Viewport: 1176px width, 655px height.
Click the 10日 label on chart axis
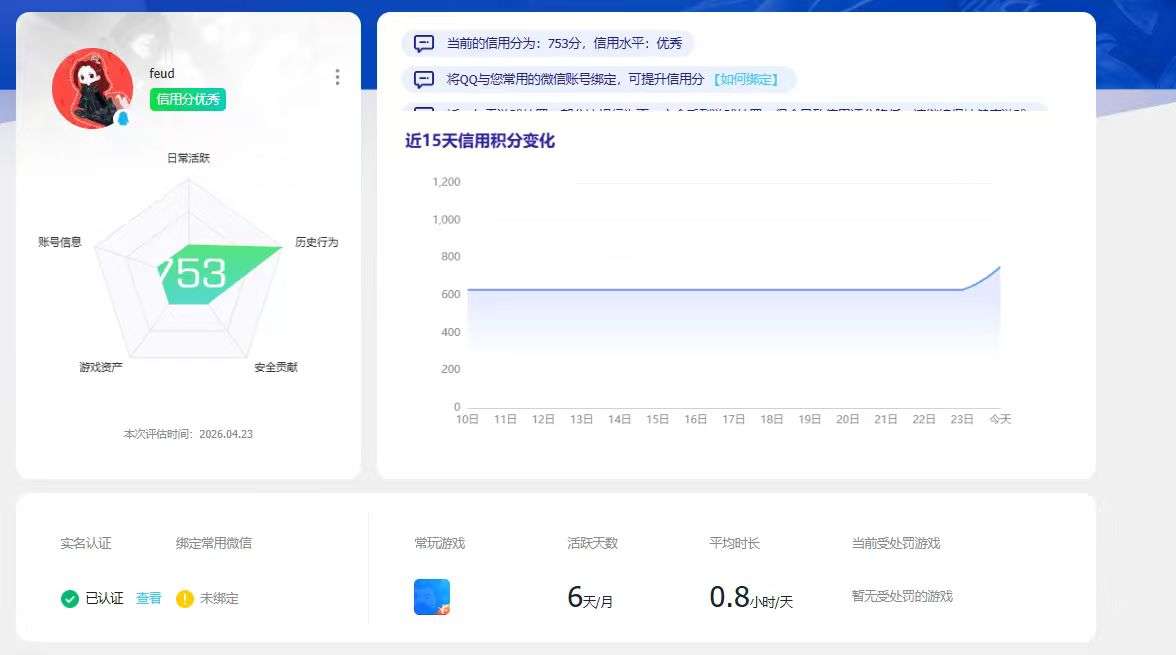[x=467, y=419]
